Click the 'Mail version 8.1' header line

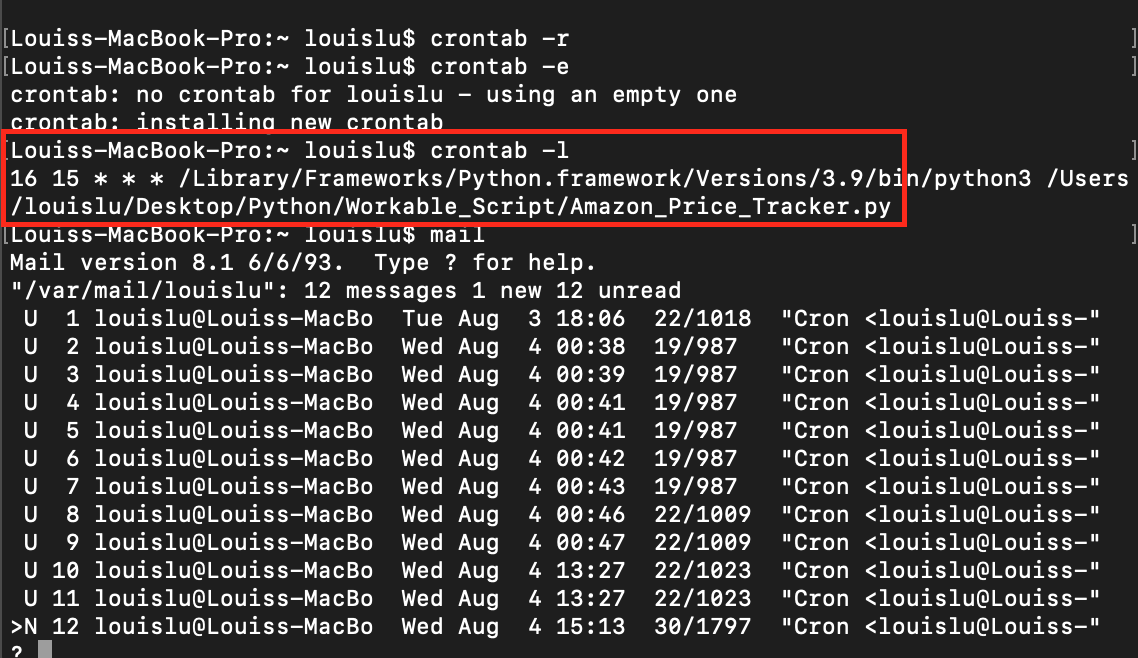pos(303,263)
